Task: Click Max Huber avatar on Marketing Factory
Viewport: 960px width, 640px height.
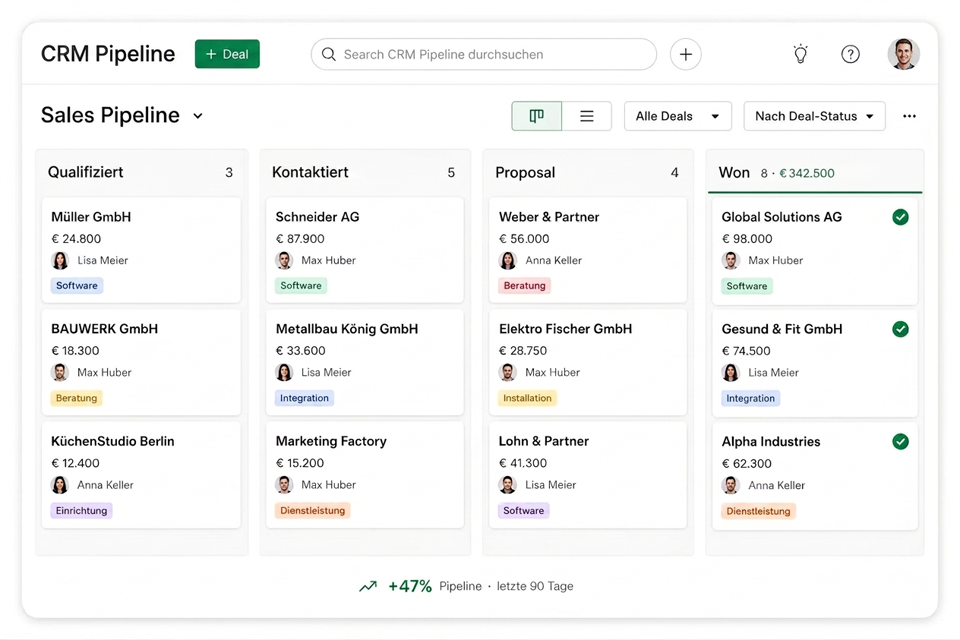Action: point(284,485)
